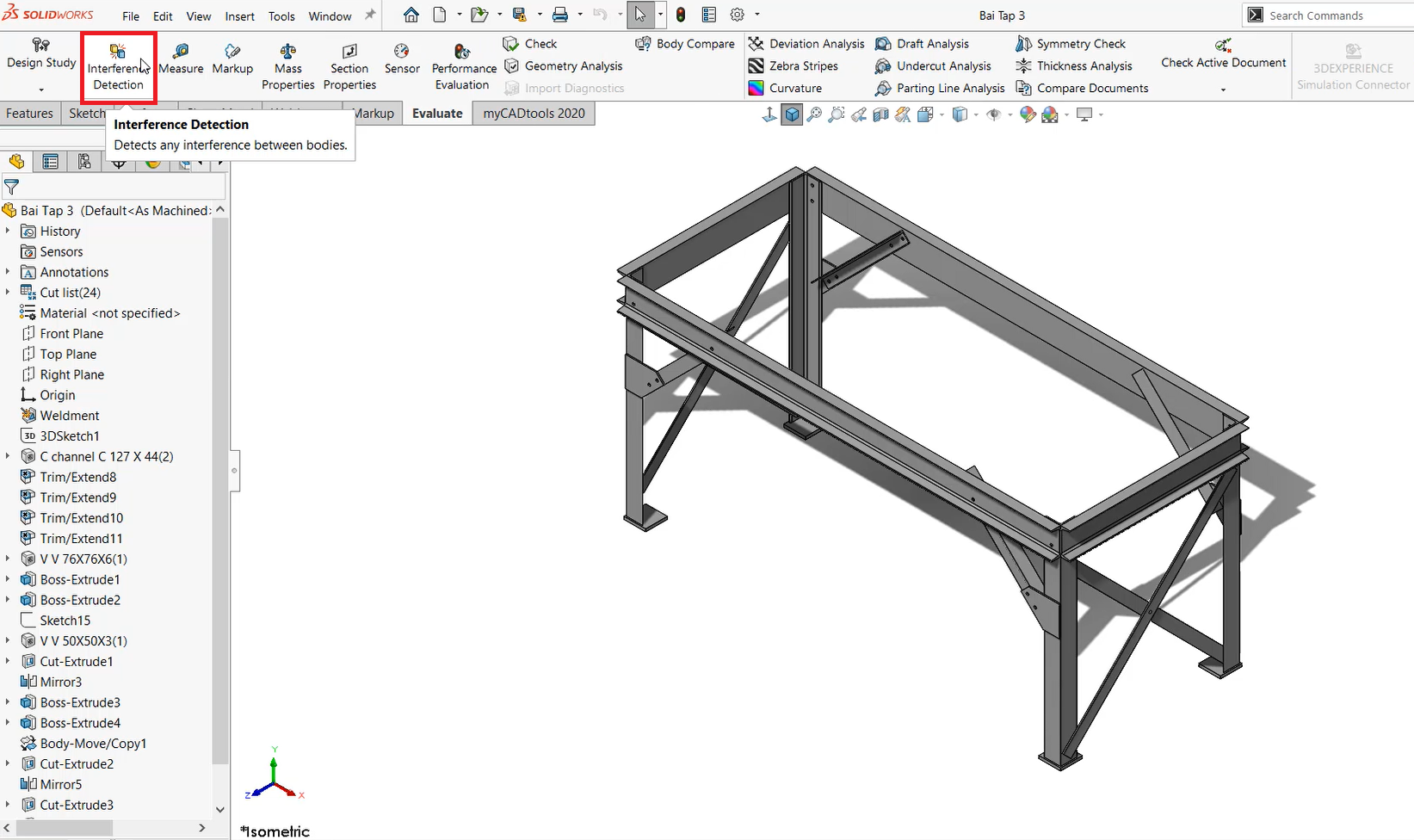Viewport: 1414px width, 840px height.
Task: Open the Tools menu
Action: click(281, 16)
